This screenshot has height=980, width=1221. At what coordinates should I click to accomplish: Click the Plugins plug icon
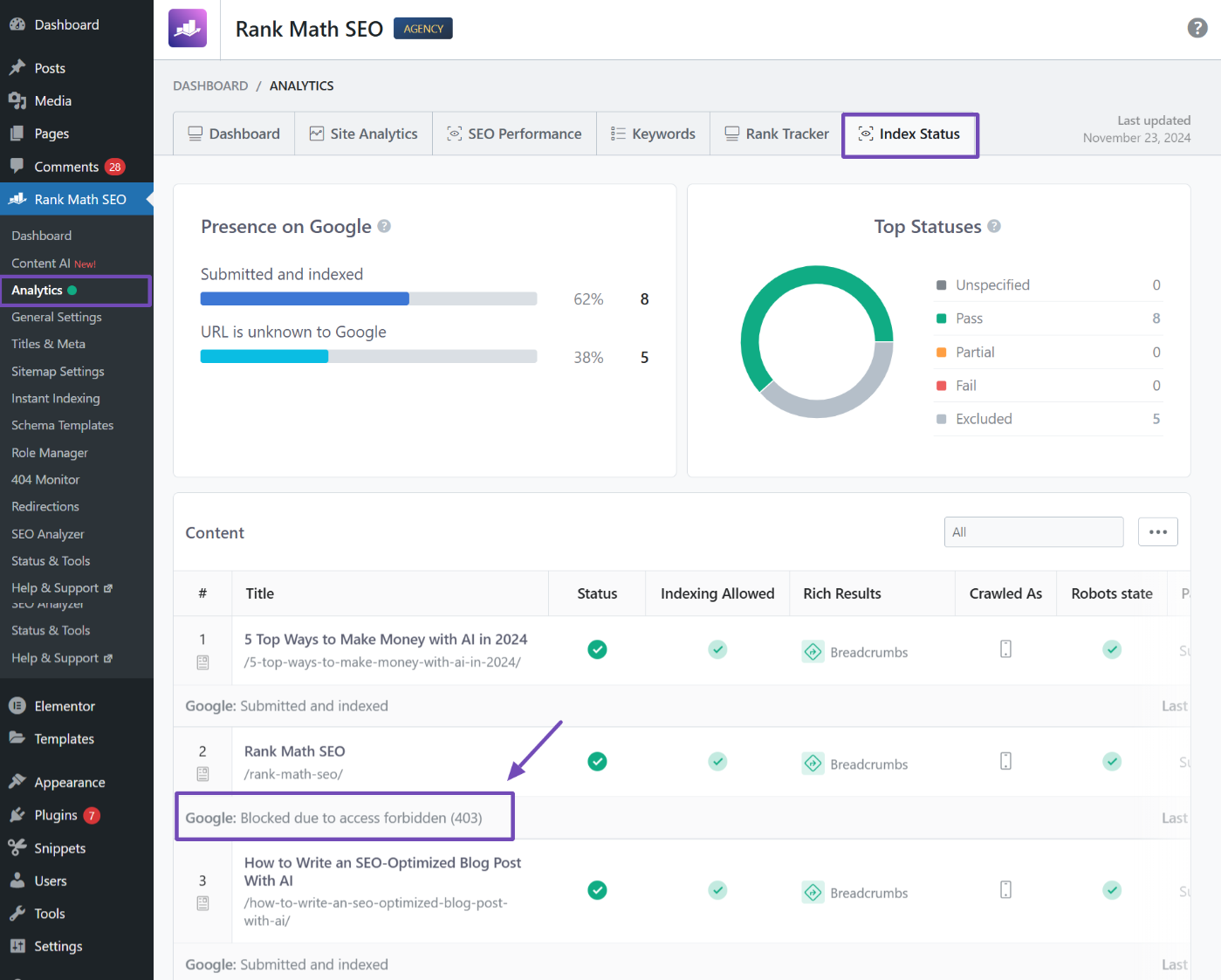(x=17, y=815)
